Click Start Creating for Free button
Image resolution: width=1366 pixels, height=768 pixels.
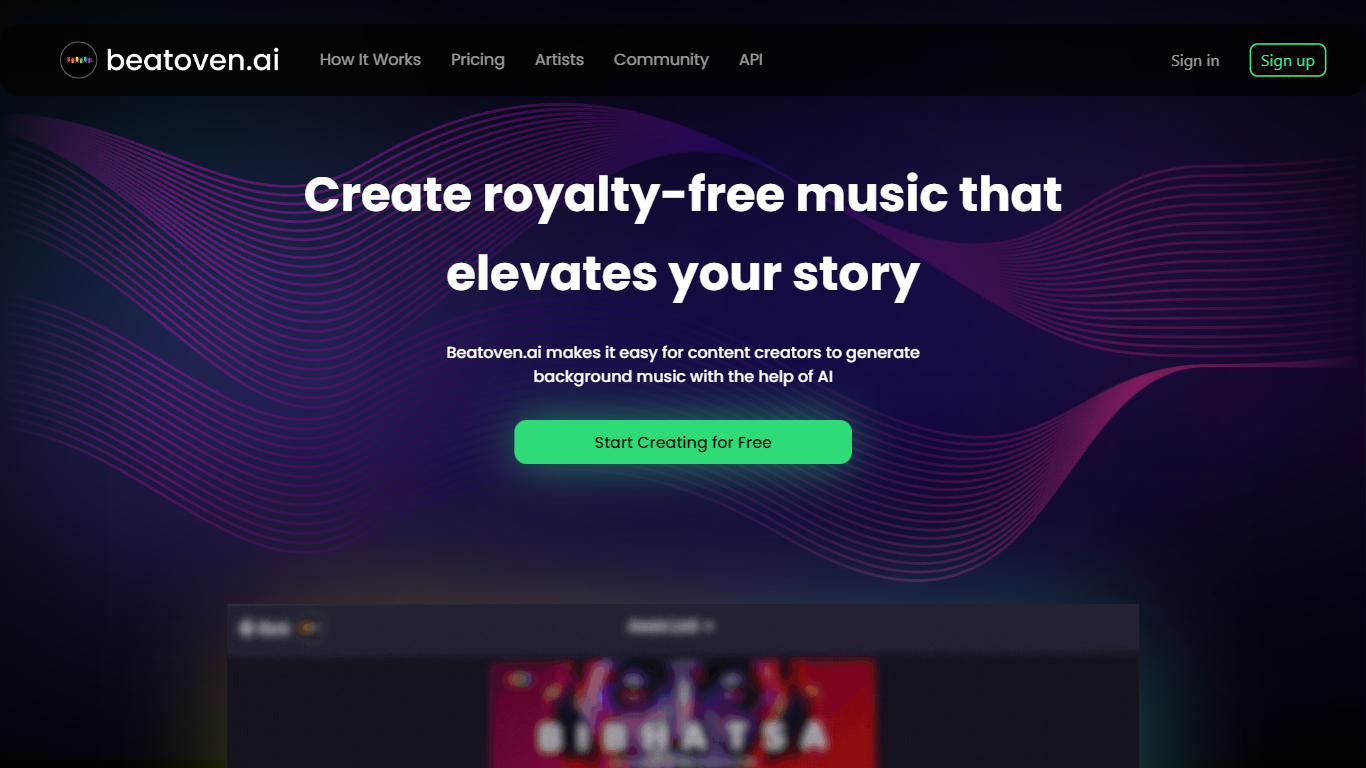(x=683, y=442)
